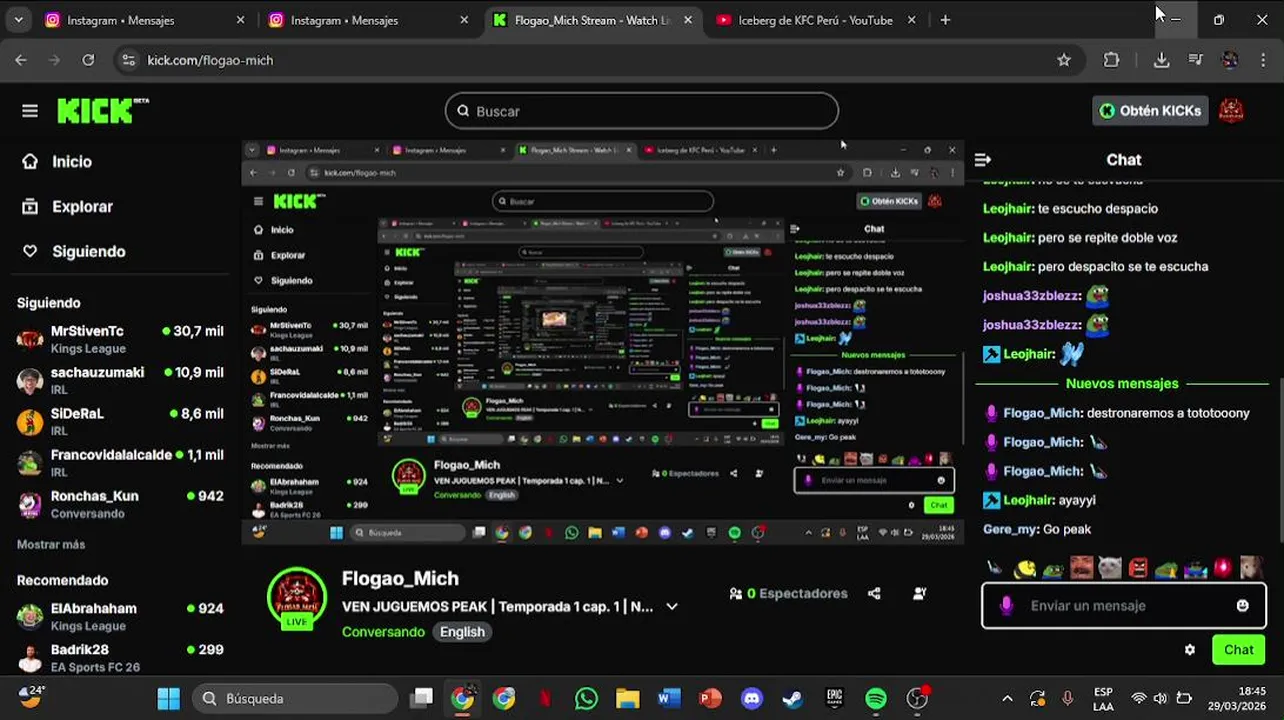Open Steam from the taskbar
This screenshot has height=720, width=1284.
click(x=792, y=698)
